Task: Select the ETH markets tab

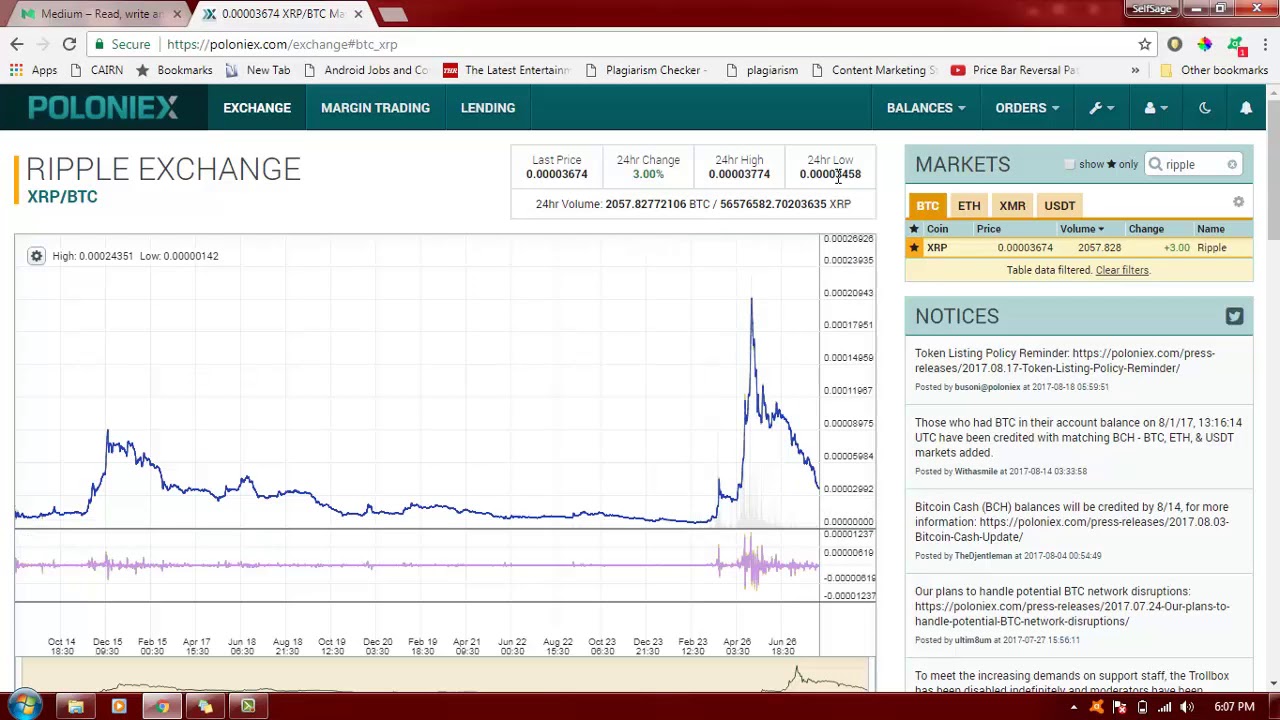Action: (969, 205)
